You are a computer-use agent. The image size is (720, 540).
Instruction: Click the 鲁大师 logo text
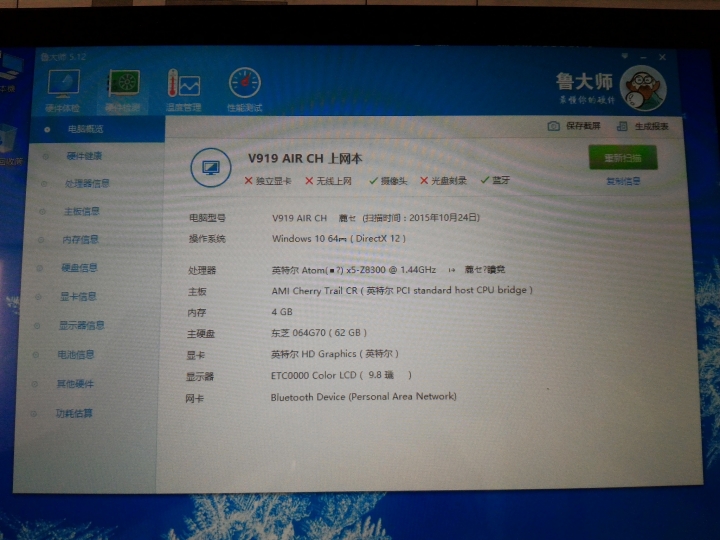(584, 82)
